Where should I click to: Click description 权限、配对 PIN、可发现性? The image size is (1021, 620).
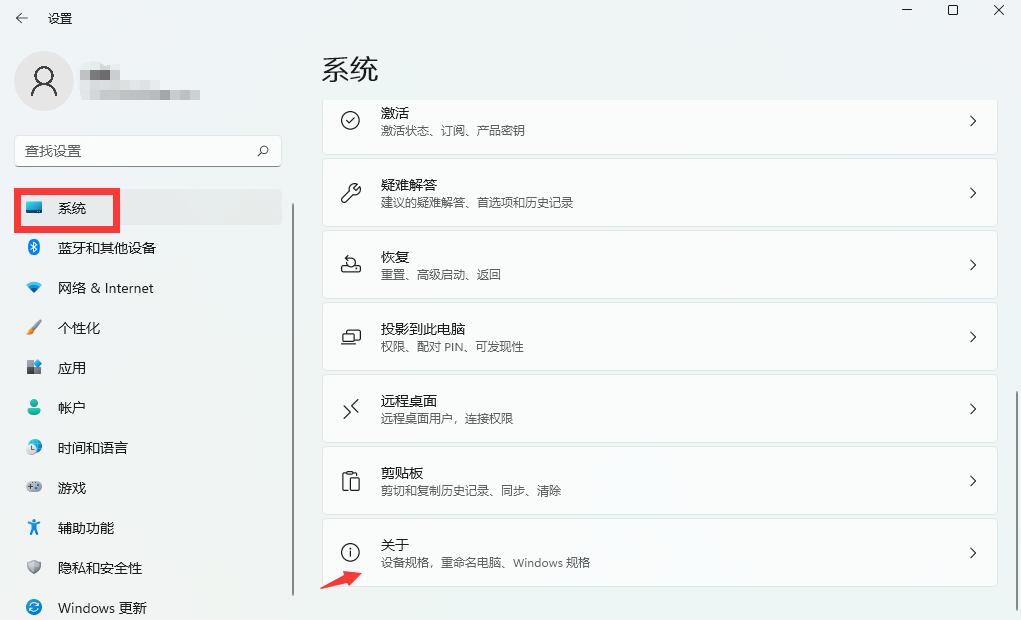(452, 346)
